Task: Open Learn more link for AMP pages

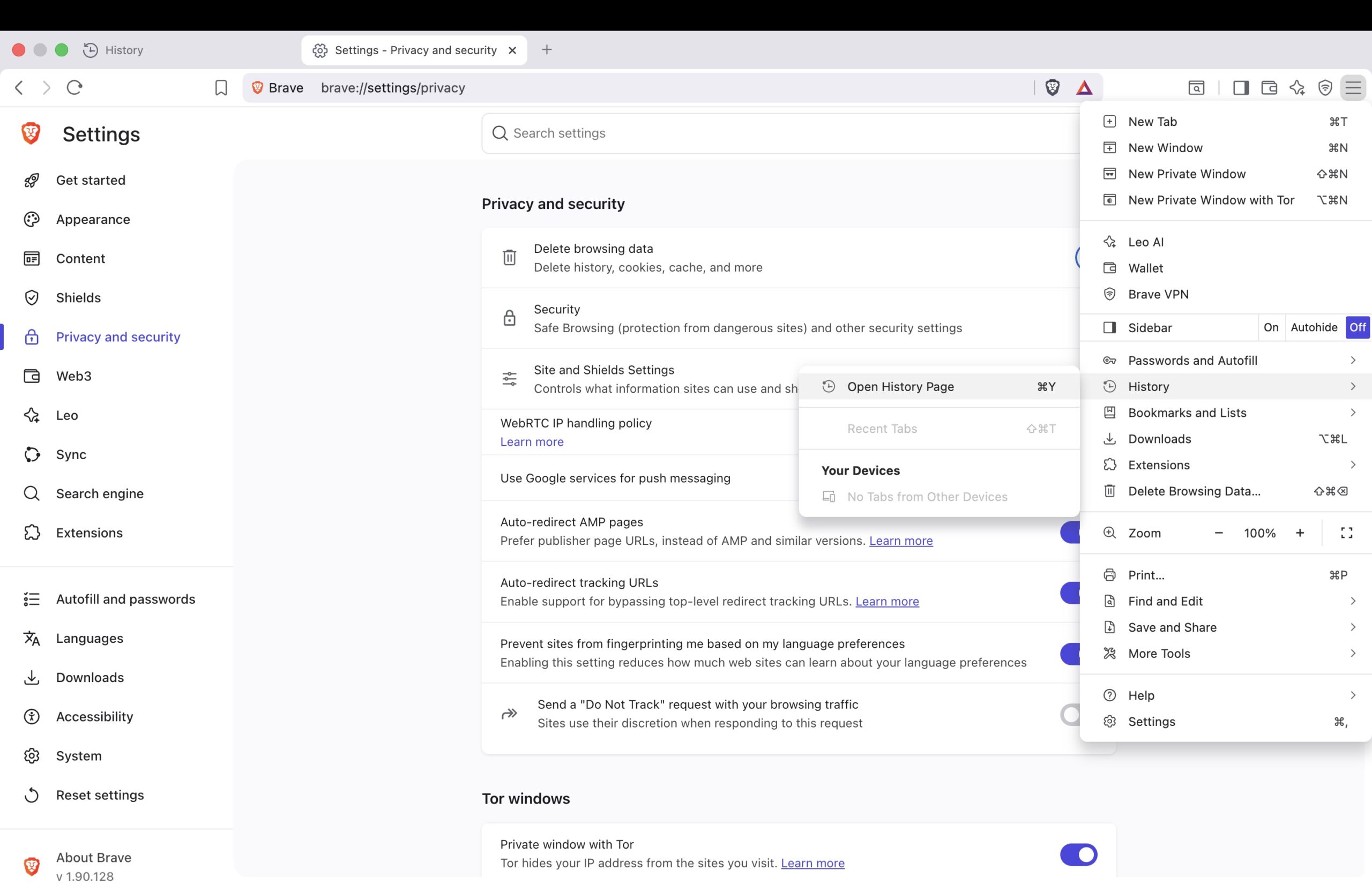Action: coord(900,541)
